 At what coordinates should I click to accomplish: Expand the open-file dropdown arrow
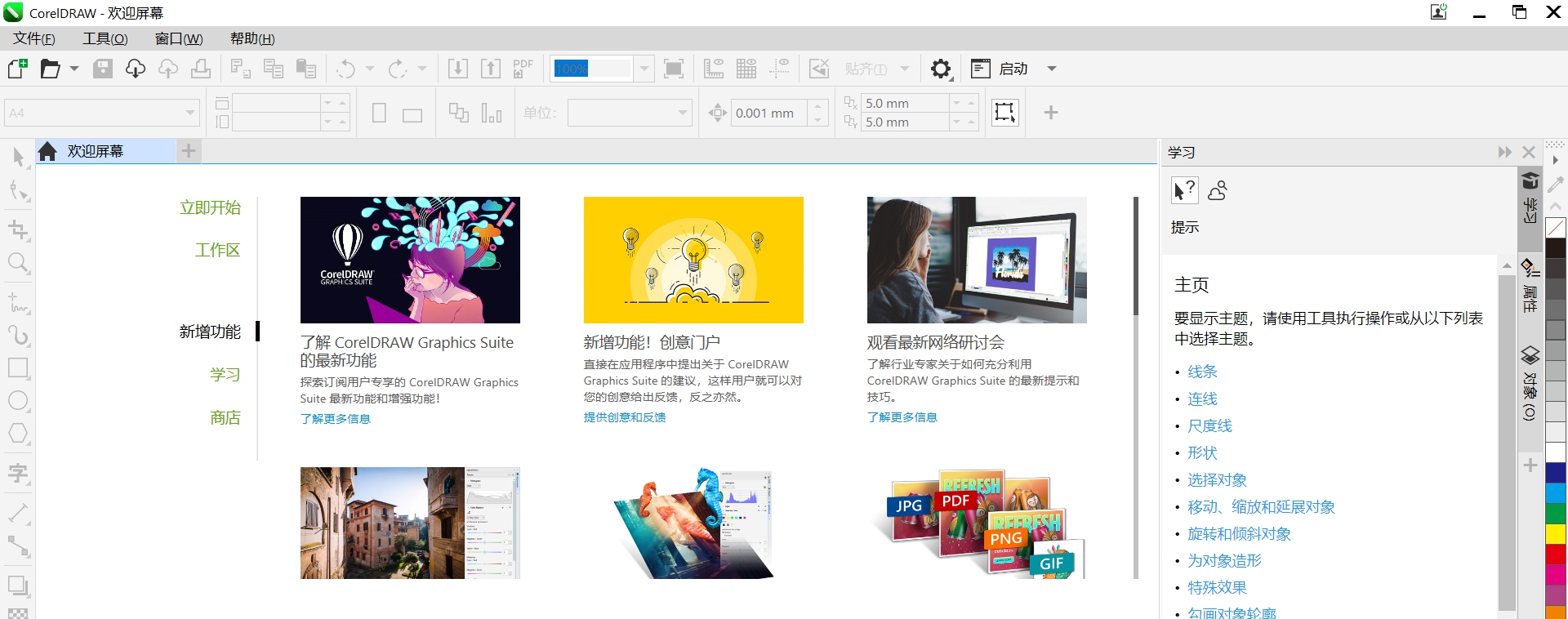(74, 69)
